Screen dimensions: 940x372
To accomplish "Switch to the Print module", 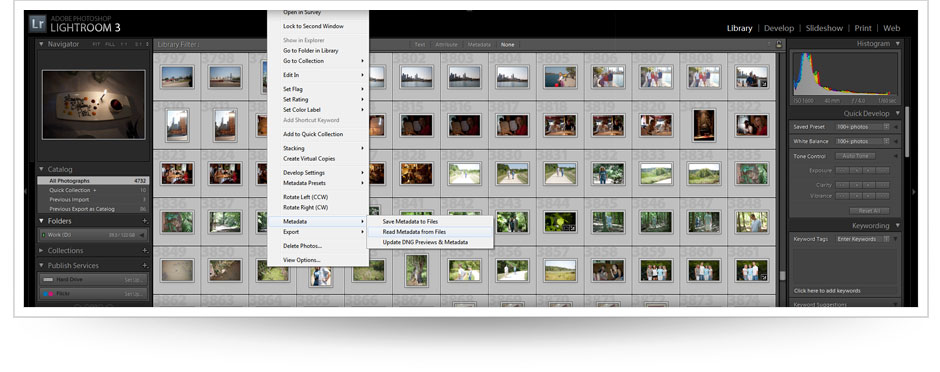I will [x=863, y=28].
